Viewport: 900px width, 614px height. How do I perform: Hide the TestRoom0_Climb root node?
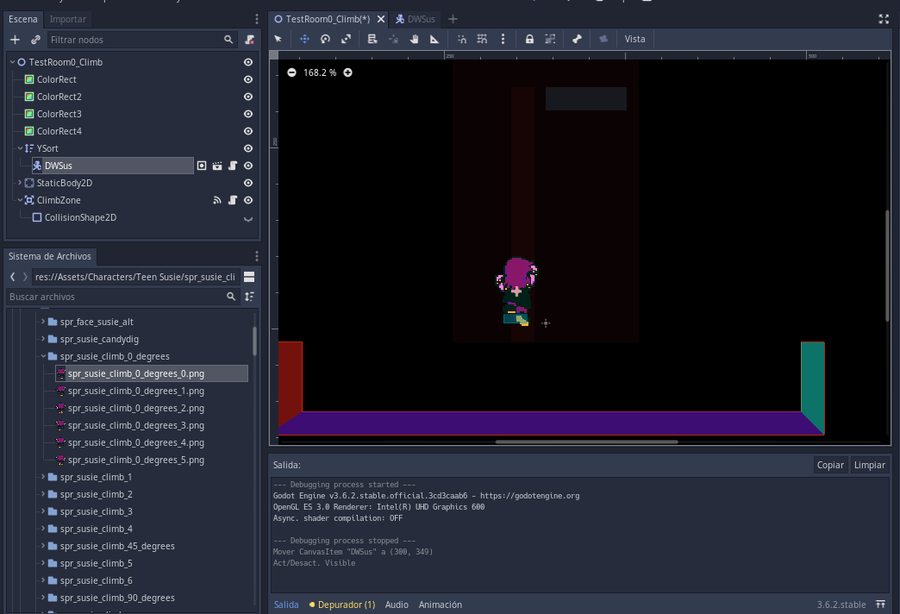(248, 62)
